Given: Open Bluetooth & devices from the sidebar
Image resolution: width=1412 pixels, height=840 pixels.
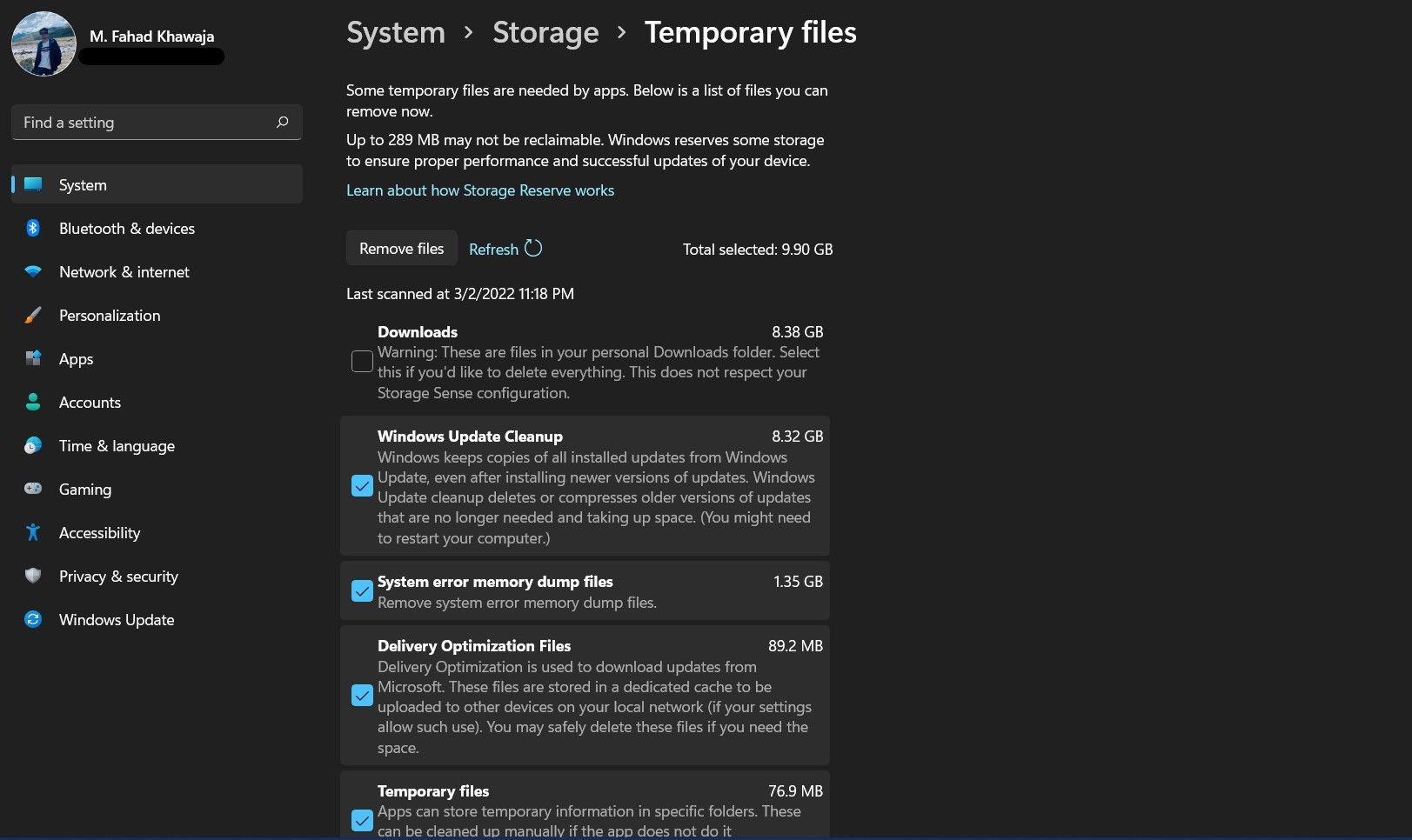Looking at the screenshot, I should [x=33, y=228].
